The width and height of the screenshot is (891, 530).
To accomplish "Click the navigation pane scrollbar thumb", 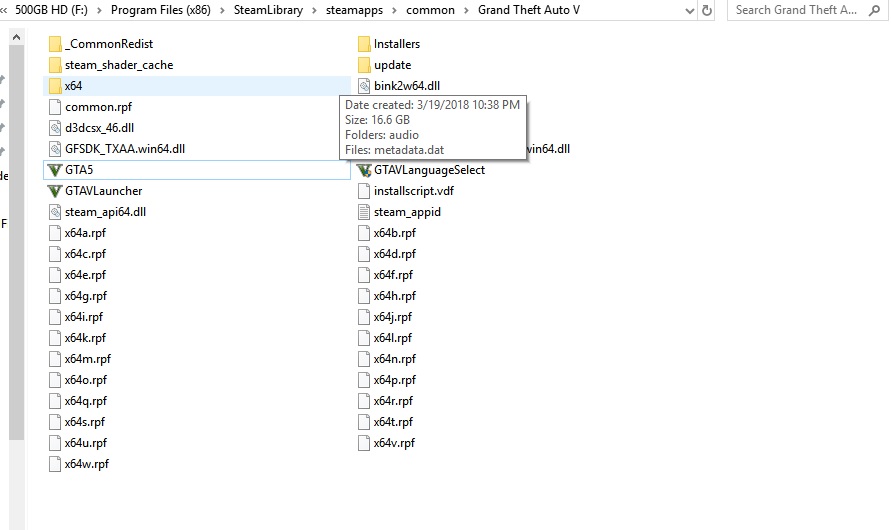I will point(16,243).
